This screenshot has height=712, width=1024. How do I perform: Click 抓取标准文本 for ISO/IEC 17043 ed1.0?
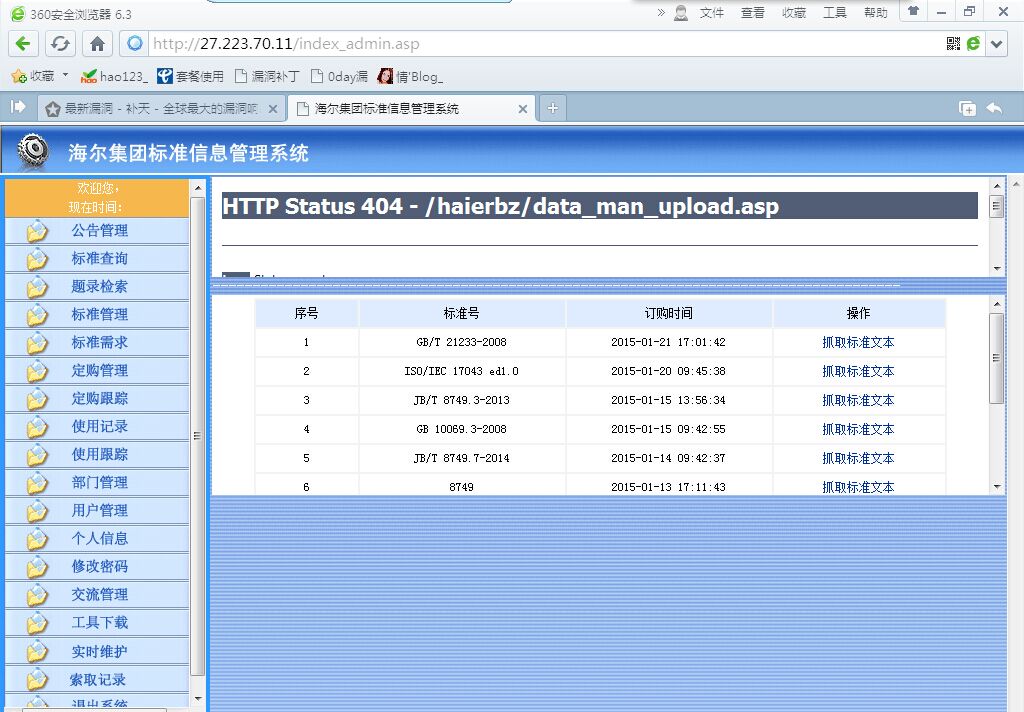coord(858,372)
